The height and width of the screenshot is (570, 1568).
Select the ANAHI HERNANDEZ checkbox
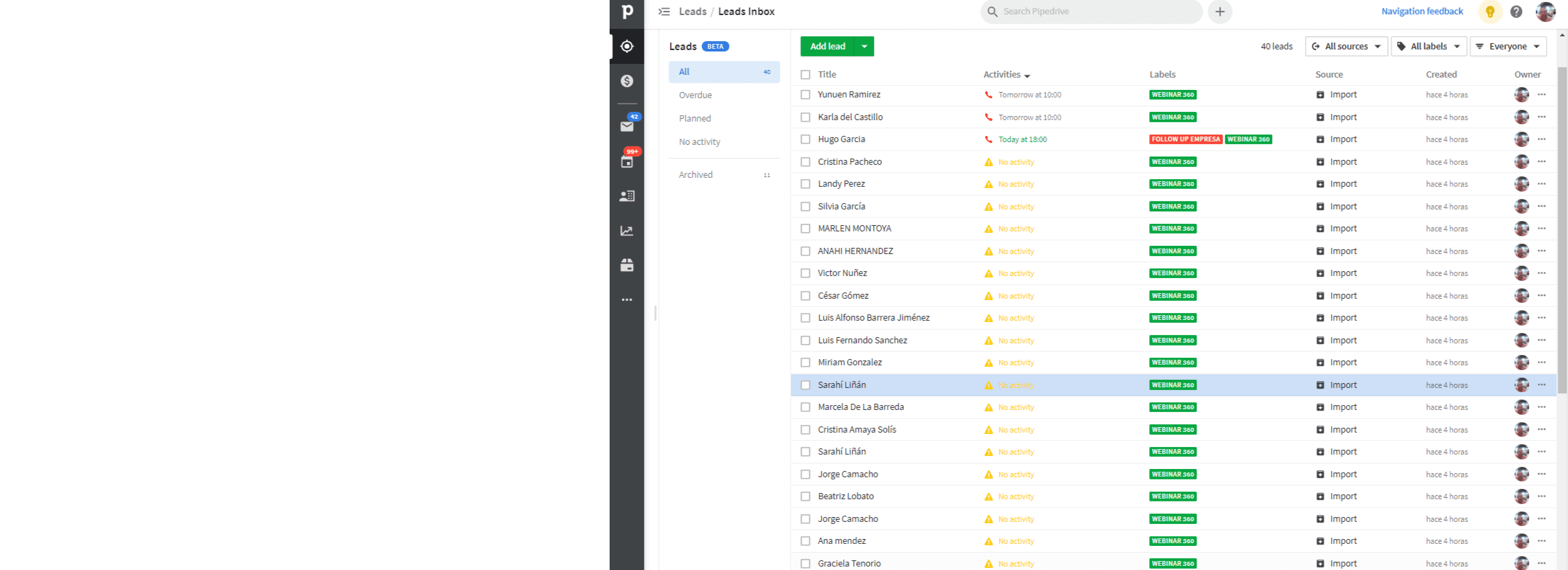[x=805, y=251]
